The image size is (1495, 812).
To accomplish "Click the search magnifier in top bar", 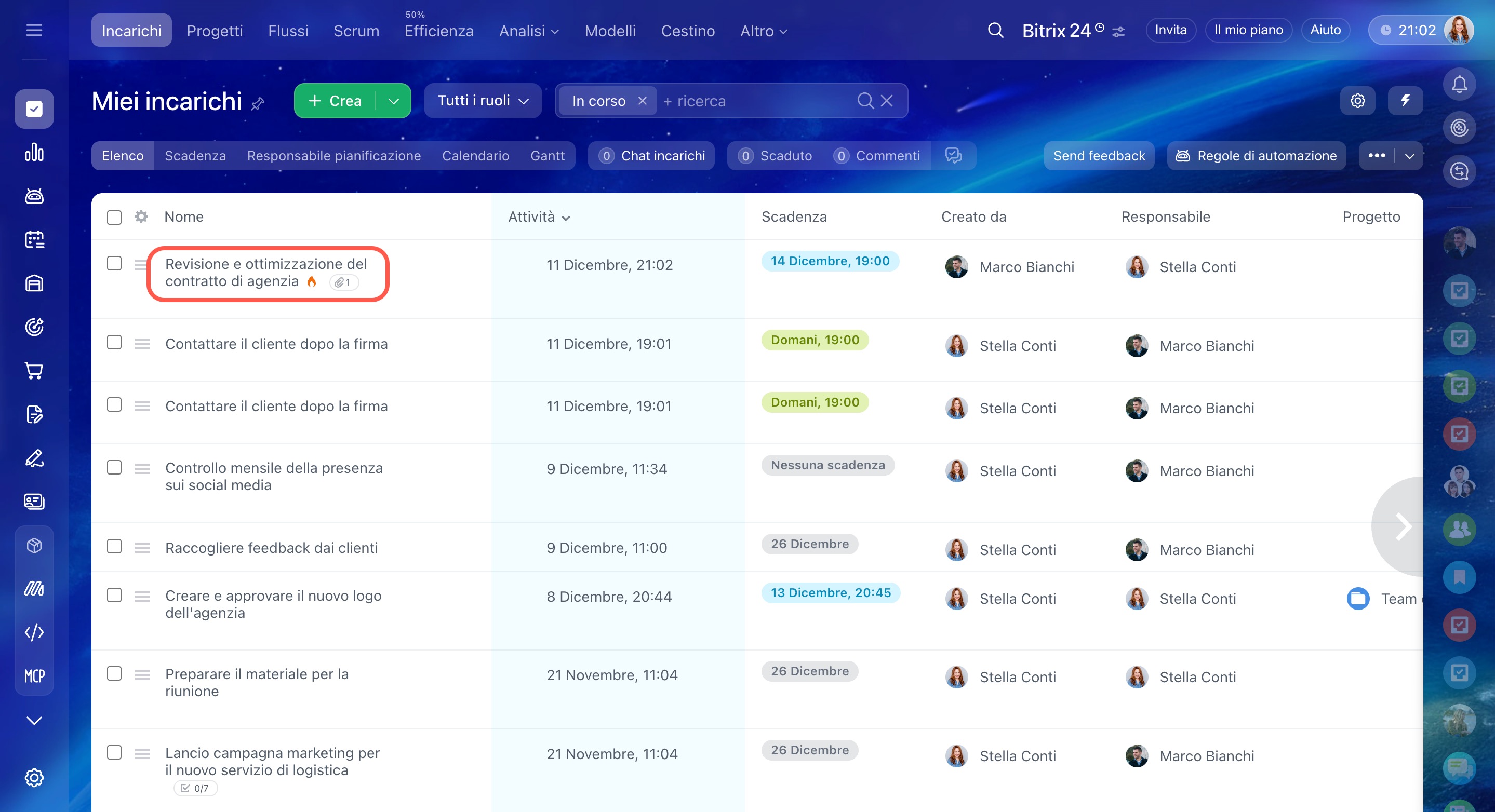I will [x=995, y=30].
